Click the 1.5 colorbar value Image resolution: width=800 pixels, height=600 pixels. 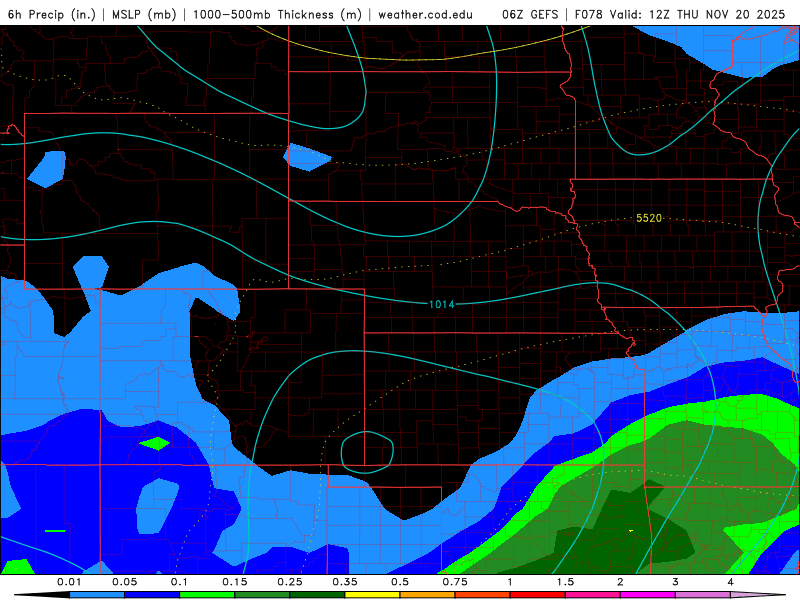(565, 582)
